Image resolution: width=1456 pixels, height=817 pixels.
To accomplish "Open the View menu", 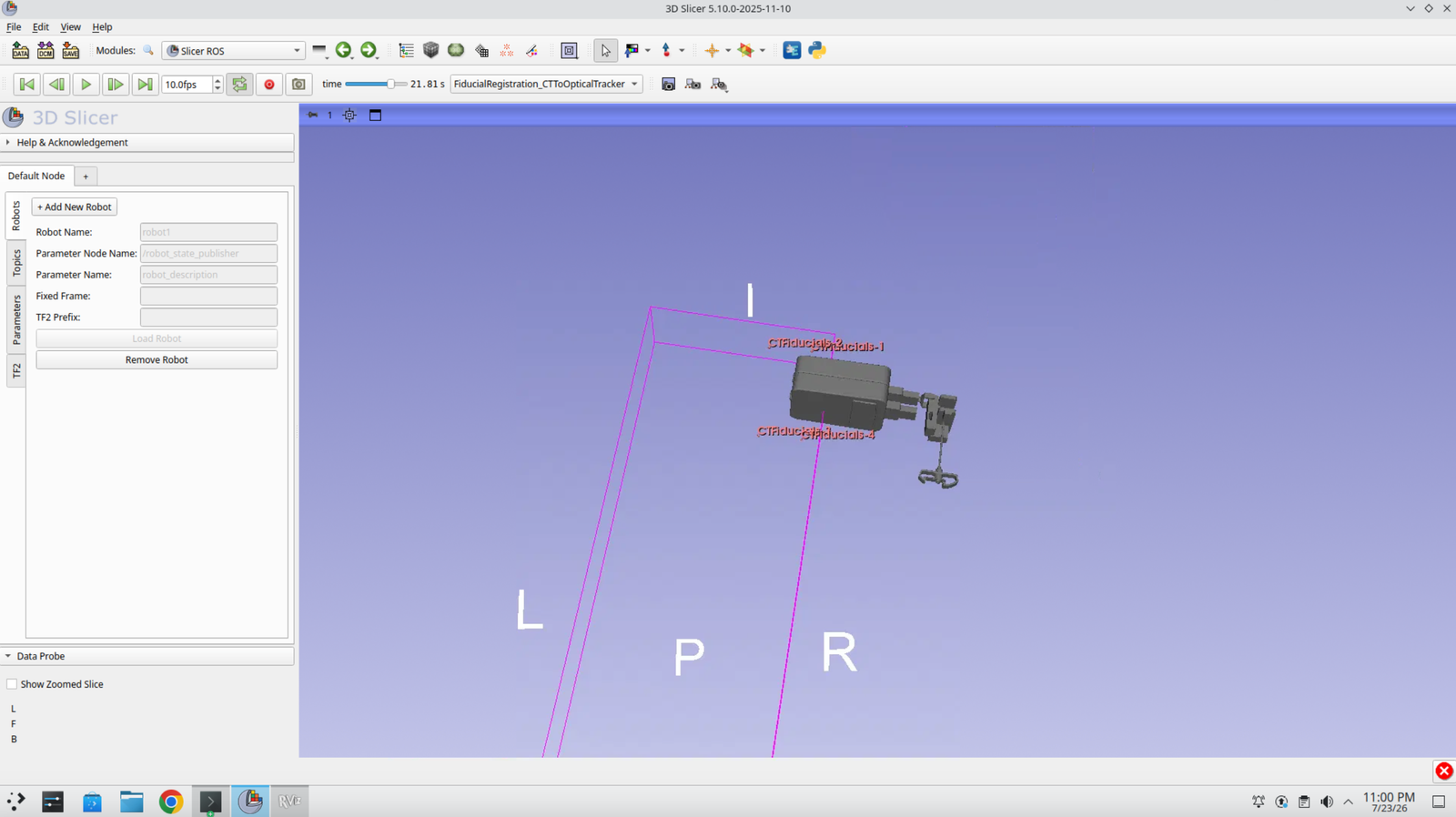I will (70, 27).
